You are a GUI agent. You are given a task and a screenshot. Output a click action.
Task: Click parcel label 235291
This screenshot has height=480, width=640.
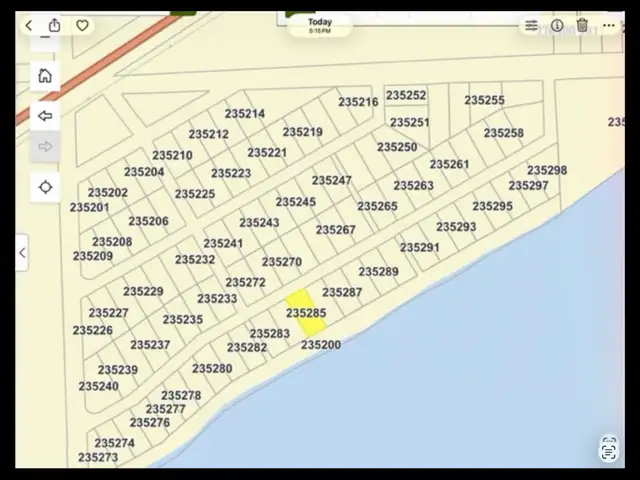tap(420, 247)
